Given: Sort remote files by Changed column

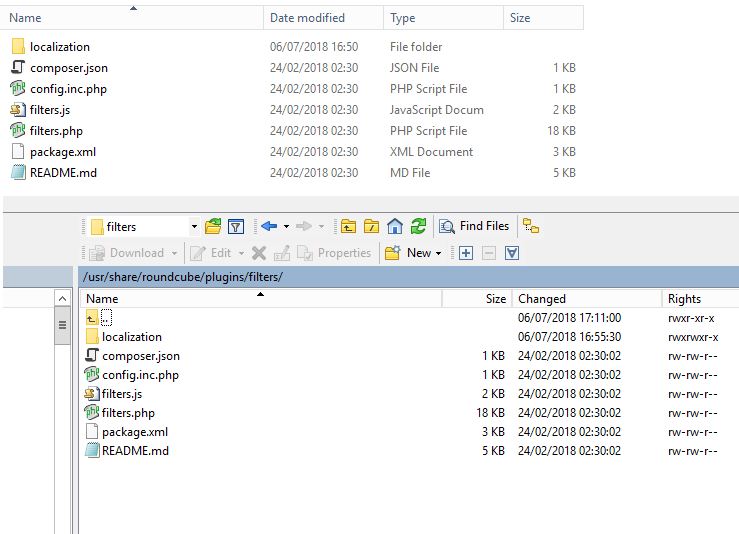Looking at the screenshot, I should tap(542, 298).
